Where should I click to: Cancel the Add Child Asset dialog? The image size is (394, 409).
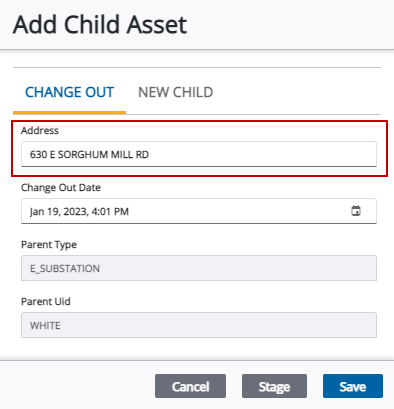click(x=190, y=386)
